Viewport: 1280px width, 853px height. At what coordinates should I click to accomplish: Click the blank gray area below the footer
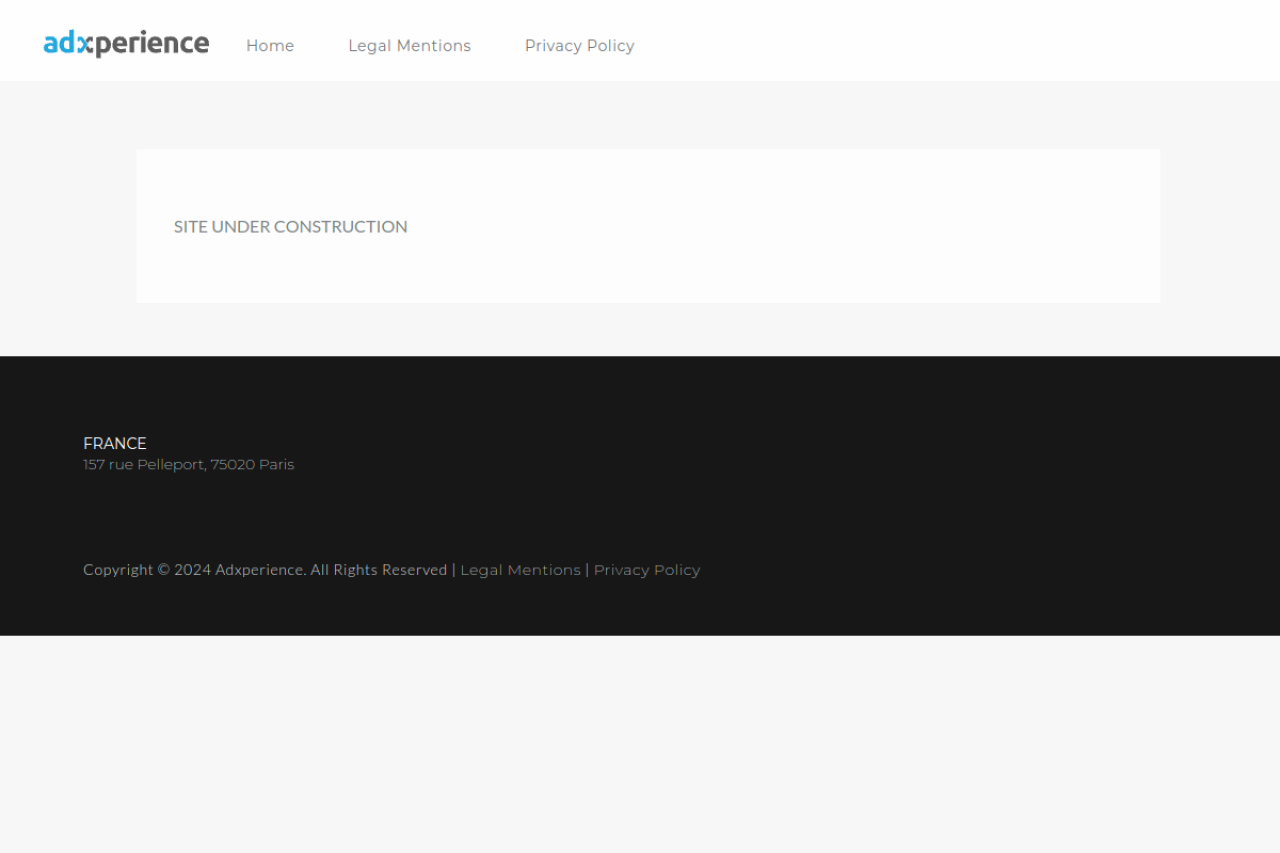[x=640, y=745]
